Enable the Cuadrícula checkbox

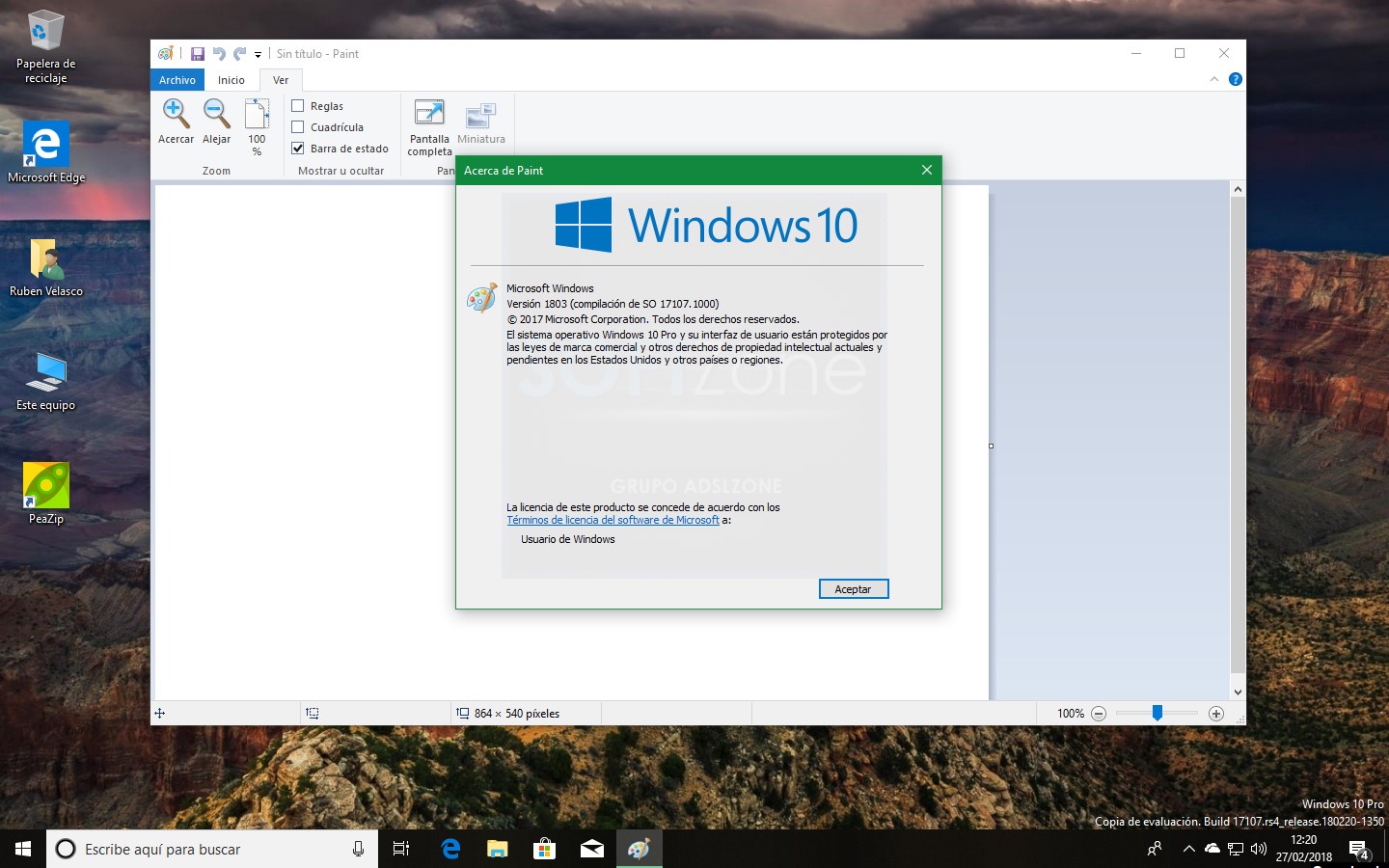coord(298,127)
